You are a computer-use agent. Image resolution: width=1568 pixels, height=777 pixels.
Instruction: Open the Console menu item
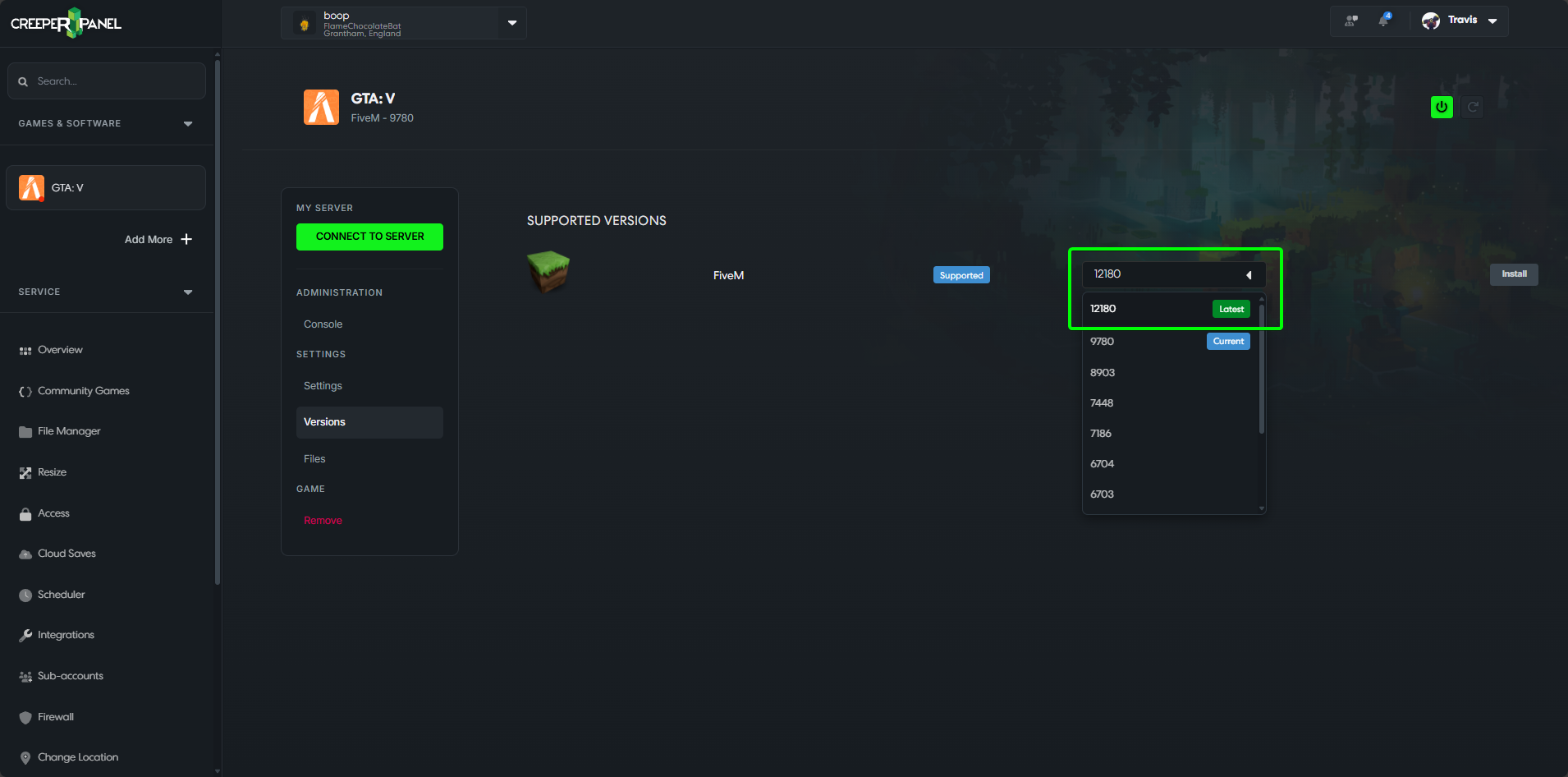point(323,324)
